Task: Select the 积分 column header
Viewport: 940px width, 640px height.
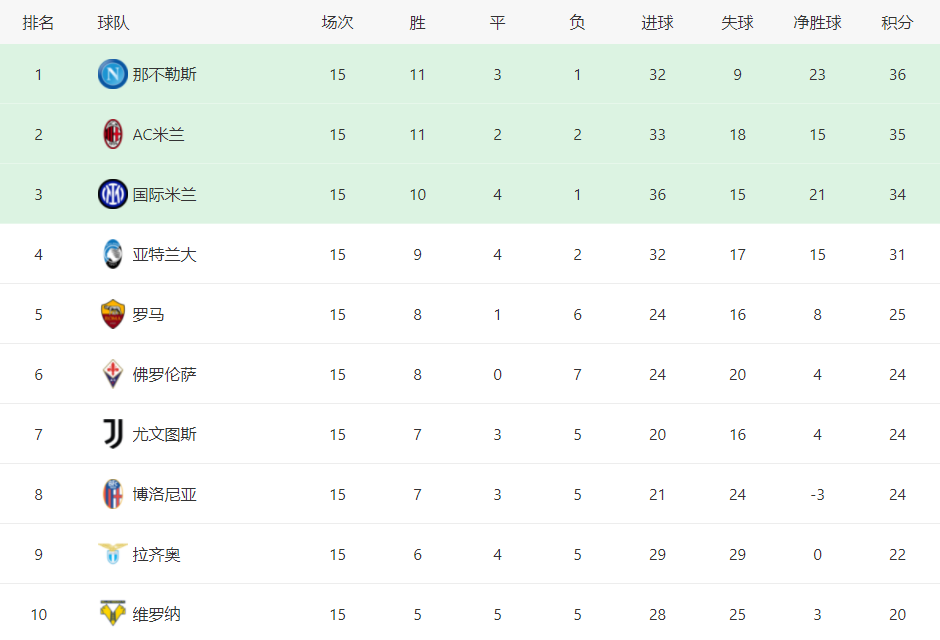Action: pyautogui.click(x=897, y=23)
